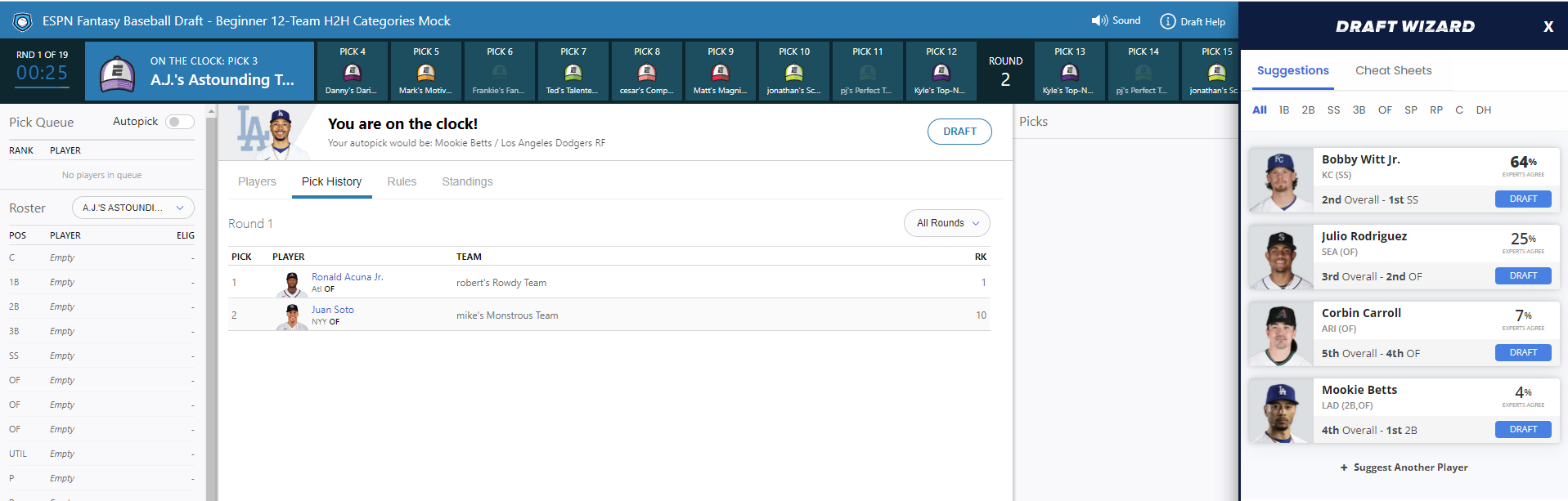Screen dimensions: 1568x501
Task: Draft Julio Rodriguez from suggestions
Action: (x=1523, y=275)
